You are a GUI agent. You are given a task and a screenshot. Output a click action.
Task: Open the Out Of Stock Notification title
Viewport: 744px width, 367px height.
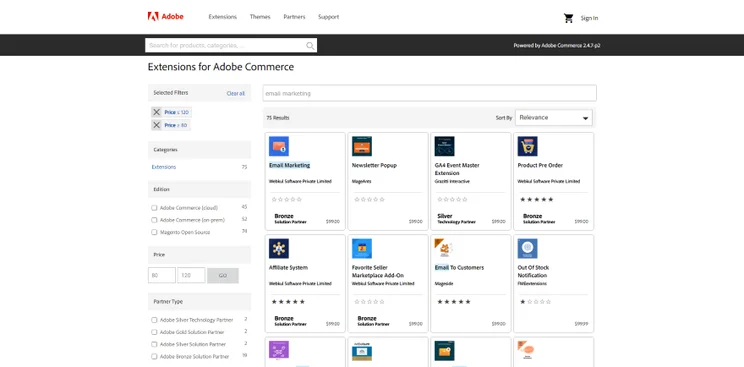pyautogui.click(x=532, y=272)
